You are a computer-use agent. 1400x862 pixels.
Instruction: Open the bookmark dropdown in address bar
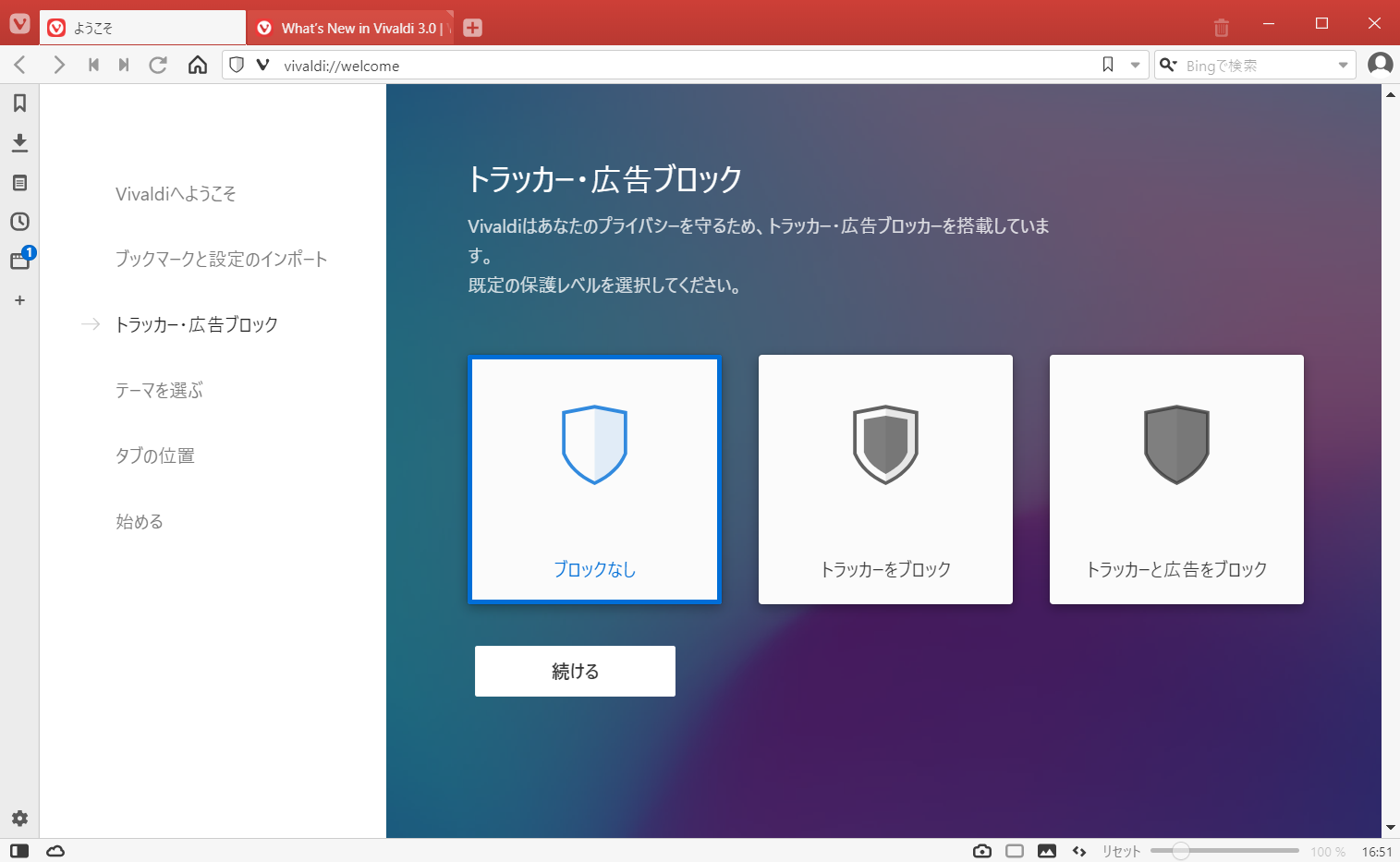tap(1135, 65)
